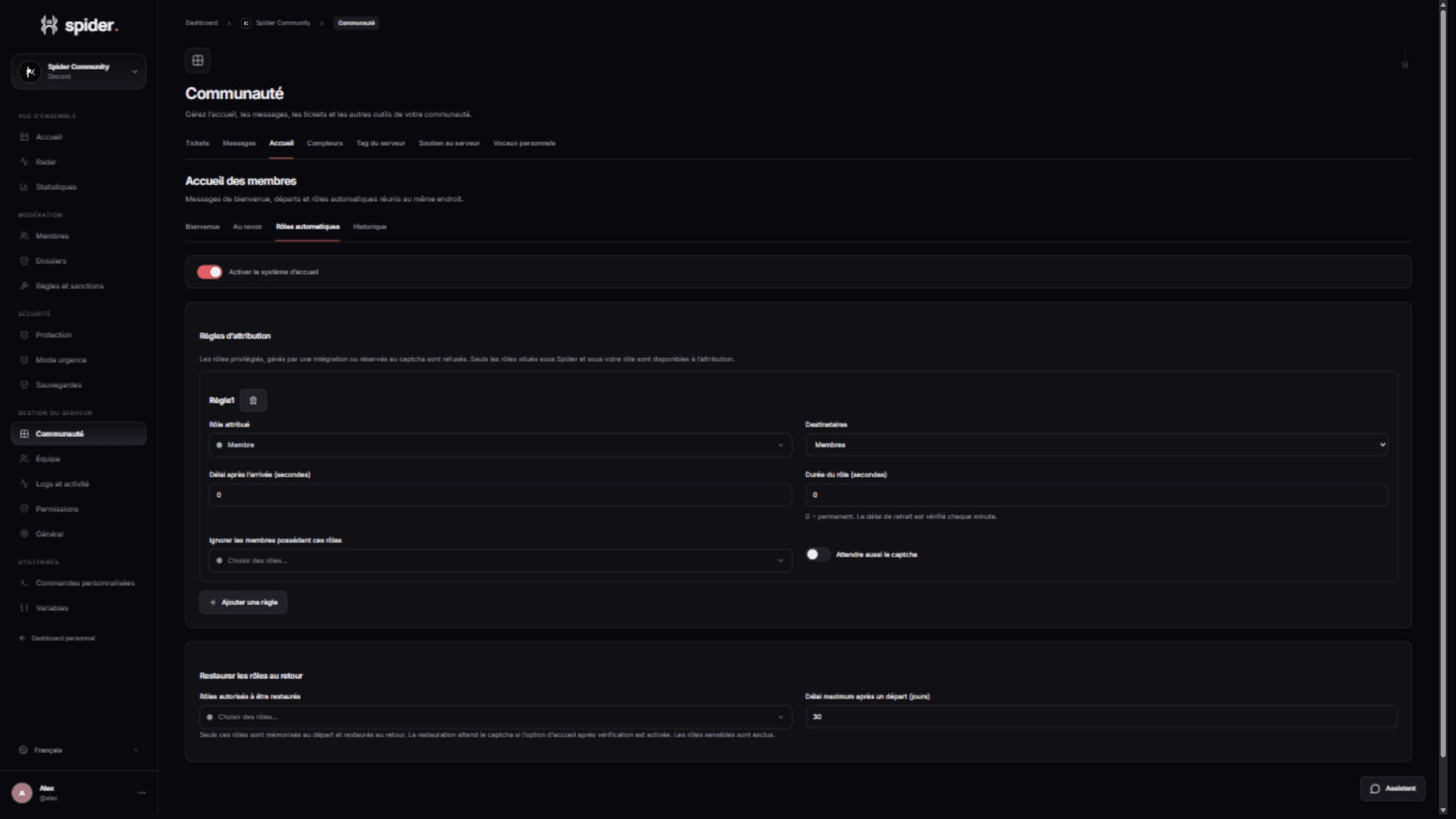Open the Rôle attribué dropdown
The width and height of the screenshot is (1456, 819).
[500, 445]
